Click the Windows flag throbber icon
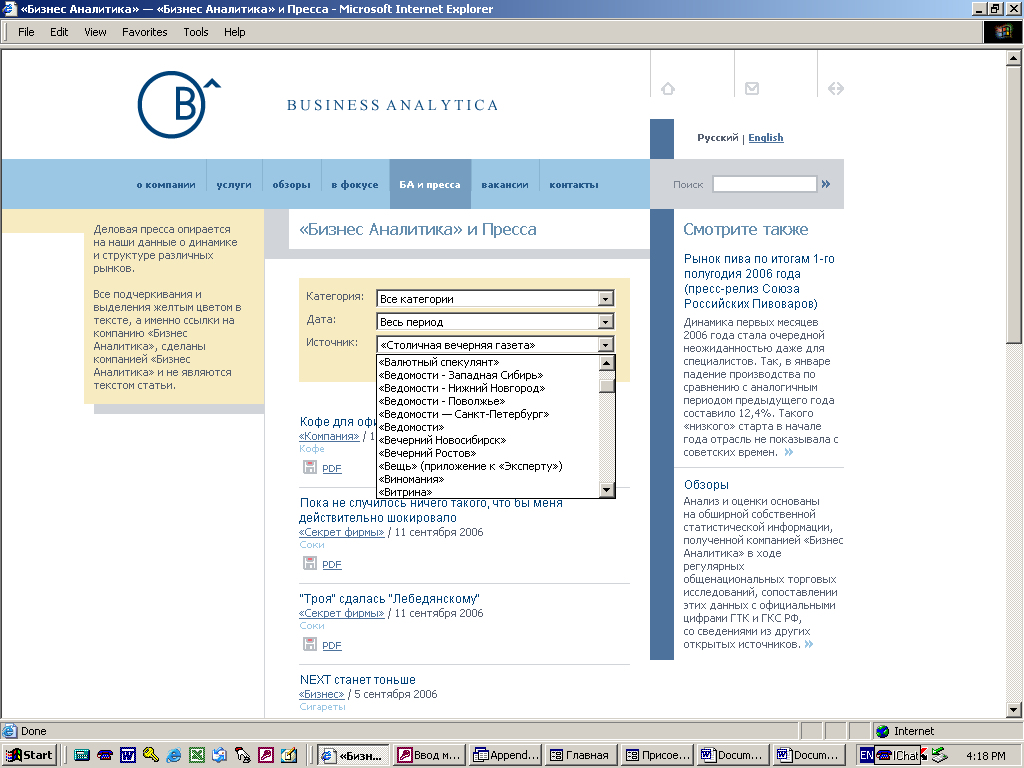Viewport: 1024px width, 768px height. [1002, 31]
